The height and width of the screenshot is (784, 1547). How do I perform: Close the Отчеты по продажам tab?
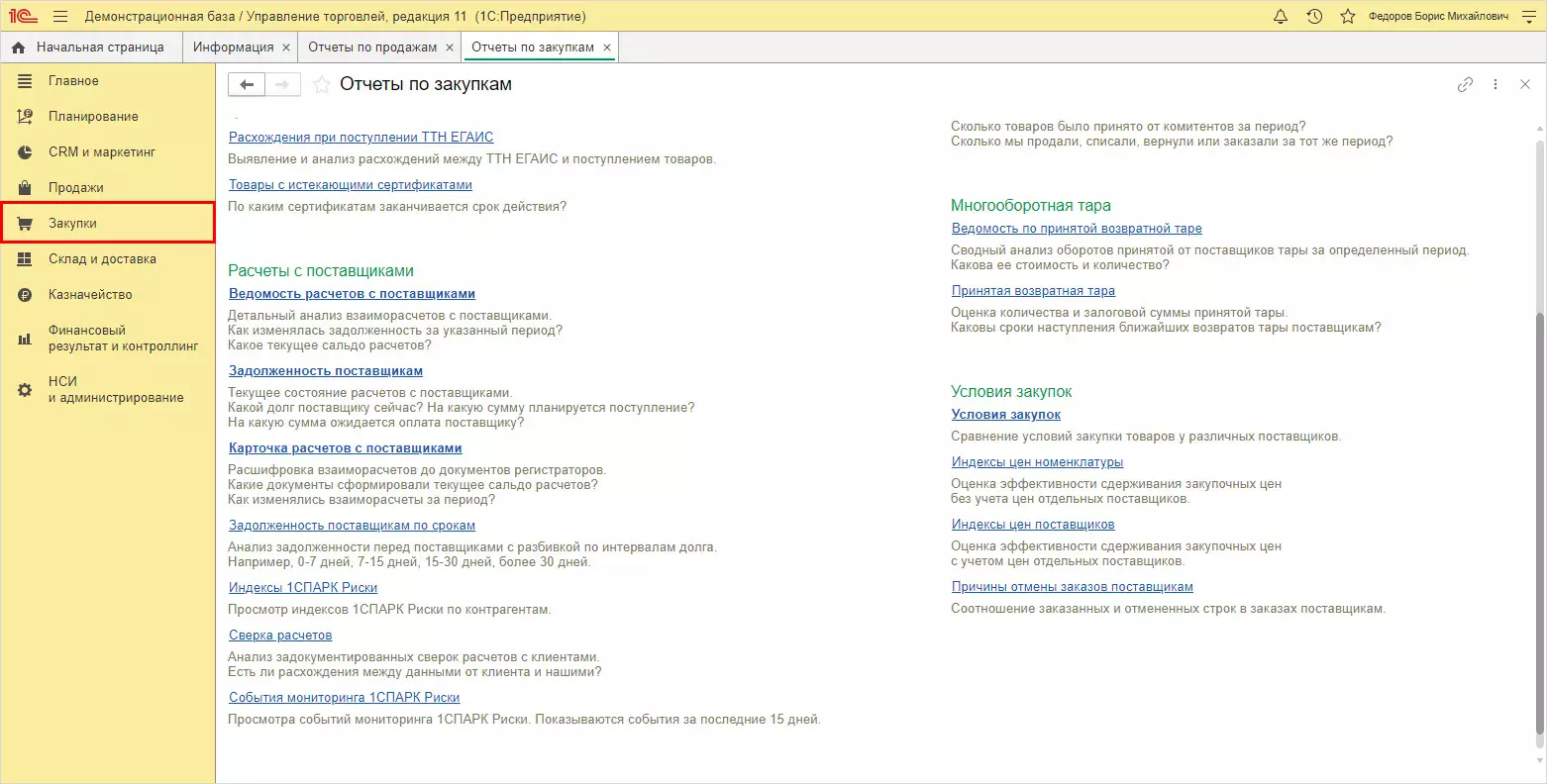tap(450, 48)
